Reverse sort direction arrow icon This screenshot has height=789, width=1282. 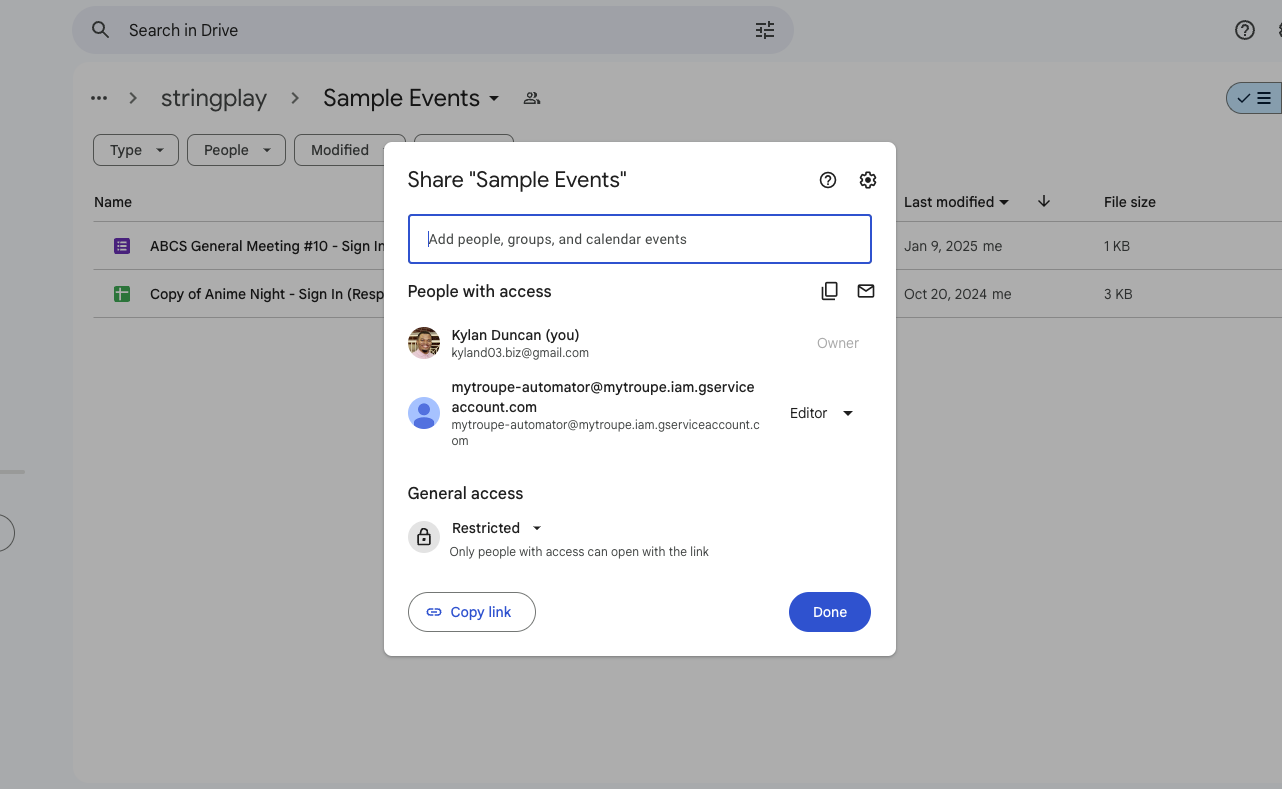(1044, 202)
